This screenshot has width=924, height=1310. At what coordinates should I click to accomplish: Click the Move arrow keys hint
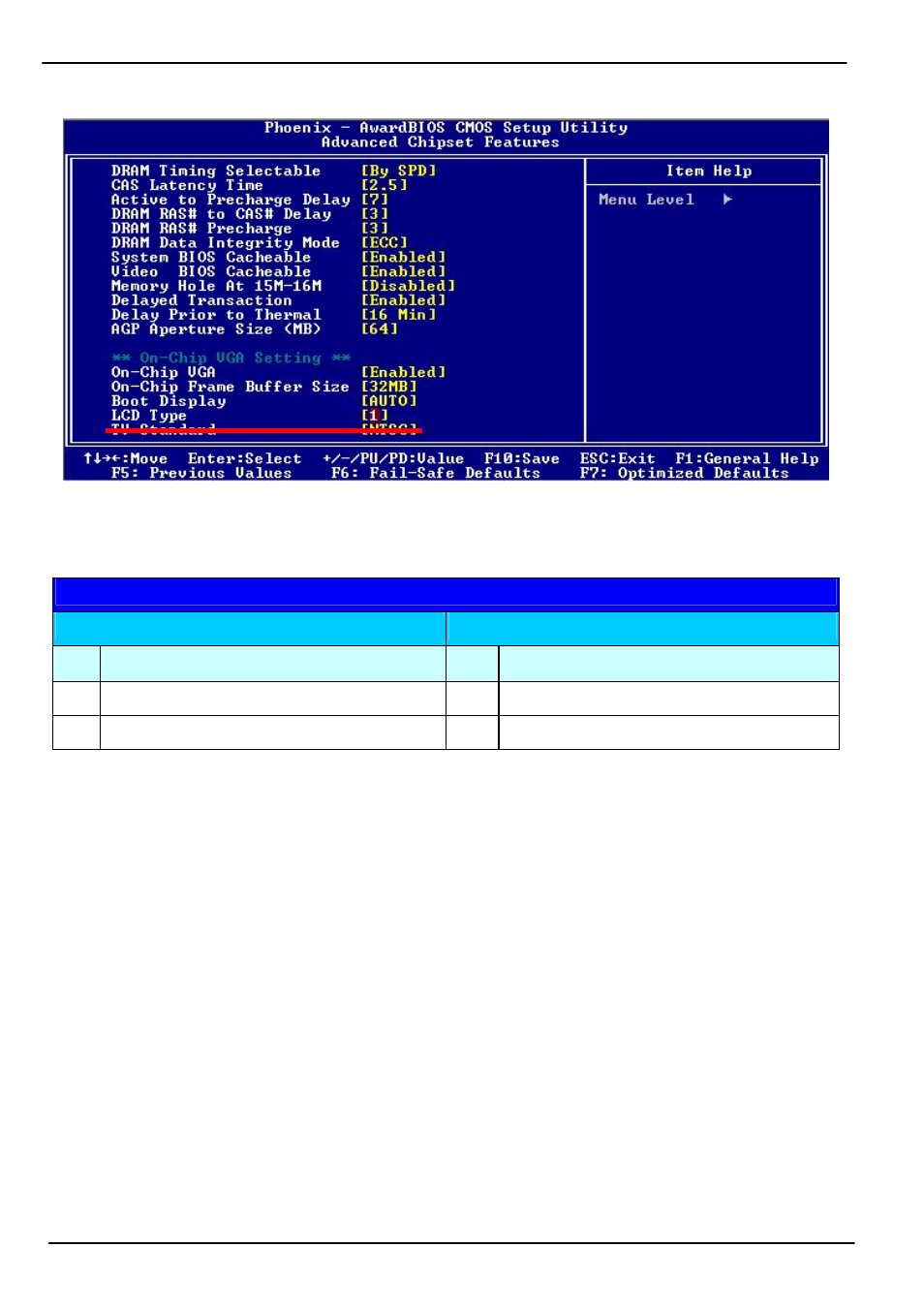tap(125, 458)
